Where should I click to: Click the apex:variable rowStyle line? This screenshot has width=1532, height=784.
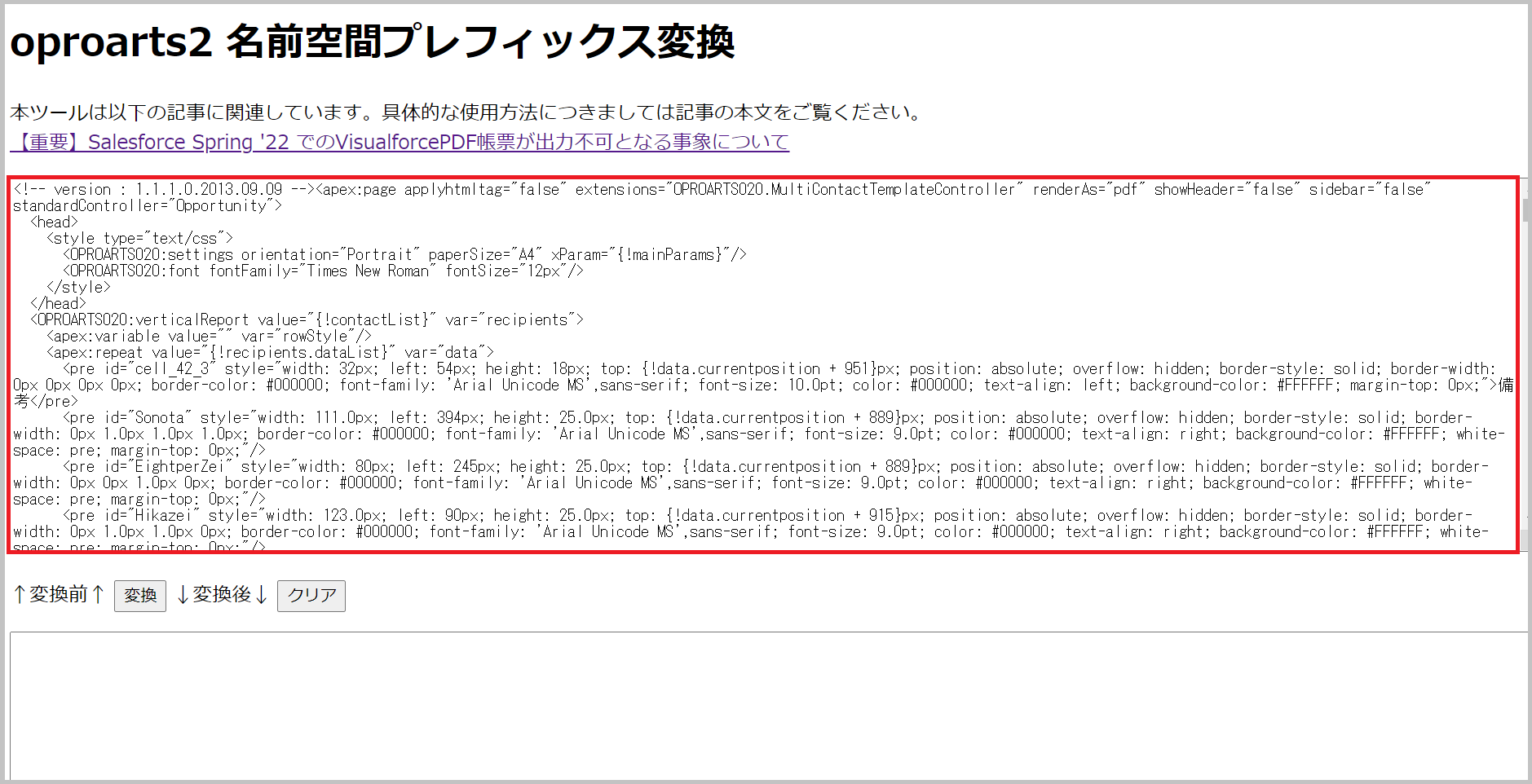(209, 336)
